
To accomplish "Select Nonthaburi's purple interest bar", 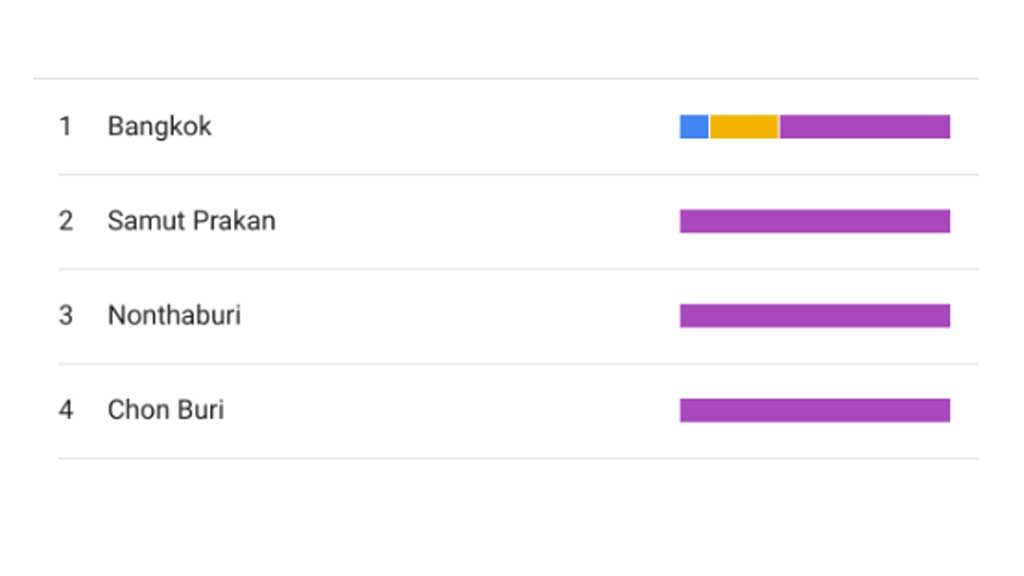I will (x=815, y=316).
